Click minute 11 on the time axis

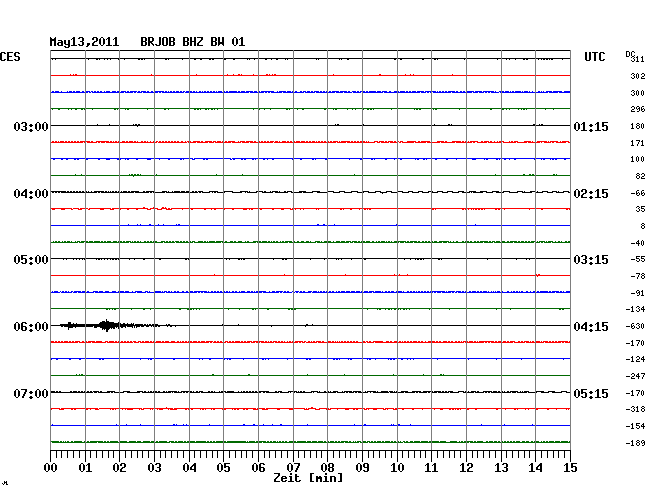point(431,468)
